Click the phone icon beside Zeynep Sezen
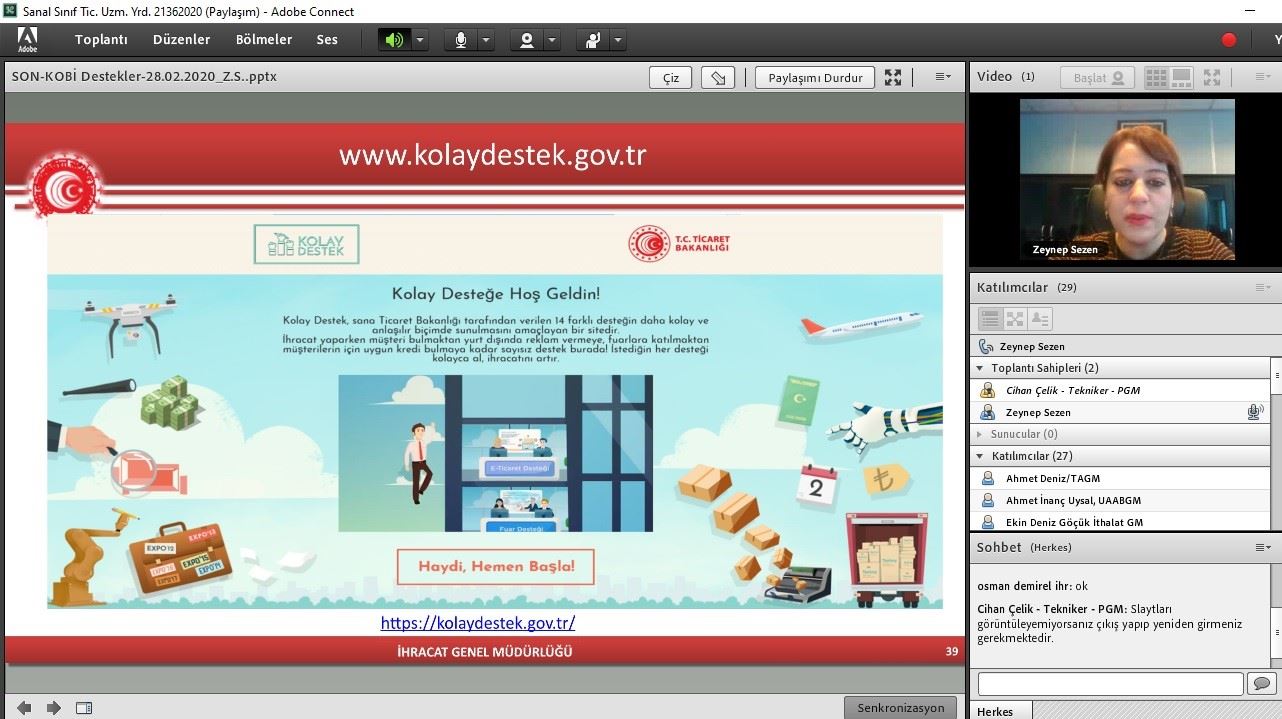Image resolution: width=1282 pixels, height=719 pixels. 986,347
